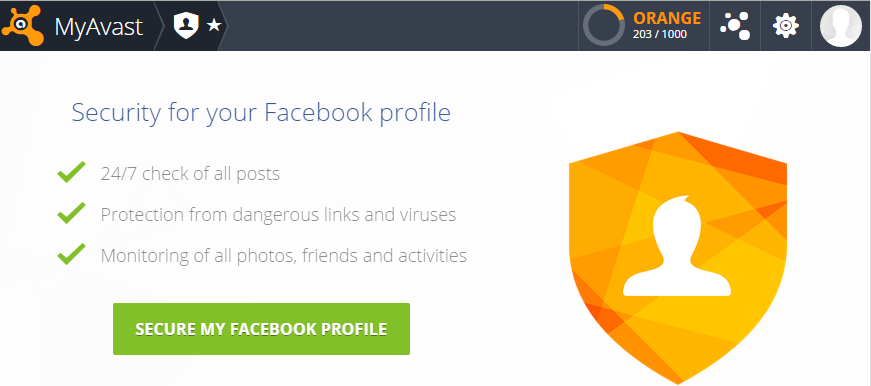
Task: Open settings with the gear icon
Action: [x=786, y=26]
